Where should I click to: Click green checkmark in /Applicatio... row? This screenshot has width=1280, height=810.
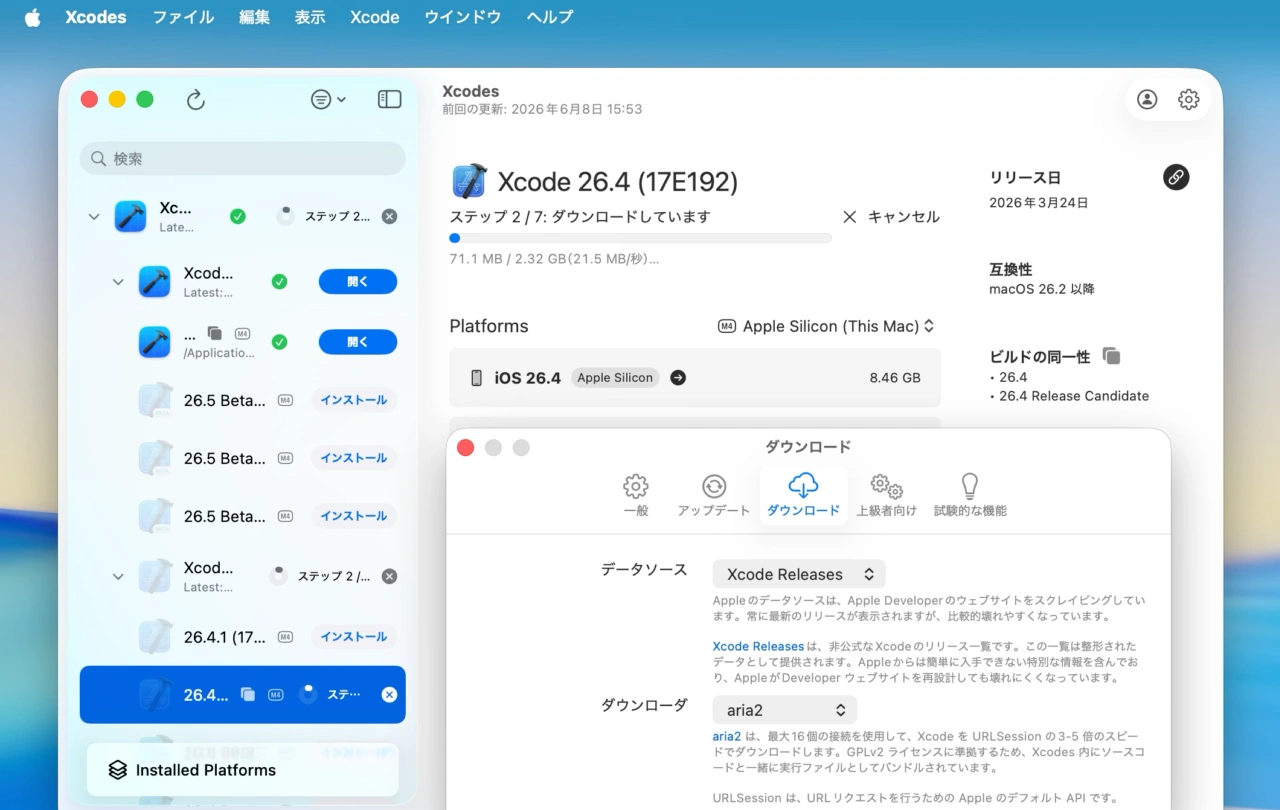pyautogui.click(x=279, y=342)
